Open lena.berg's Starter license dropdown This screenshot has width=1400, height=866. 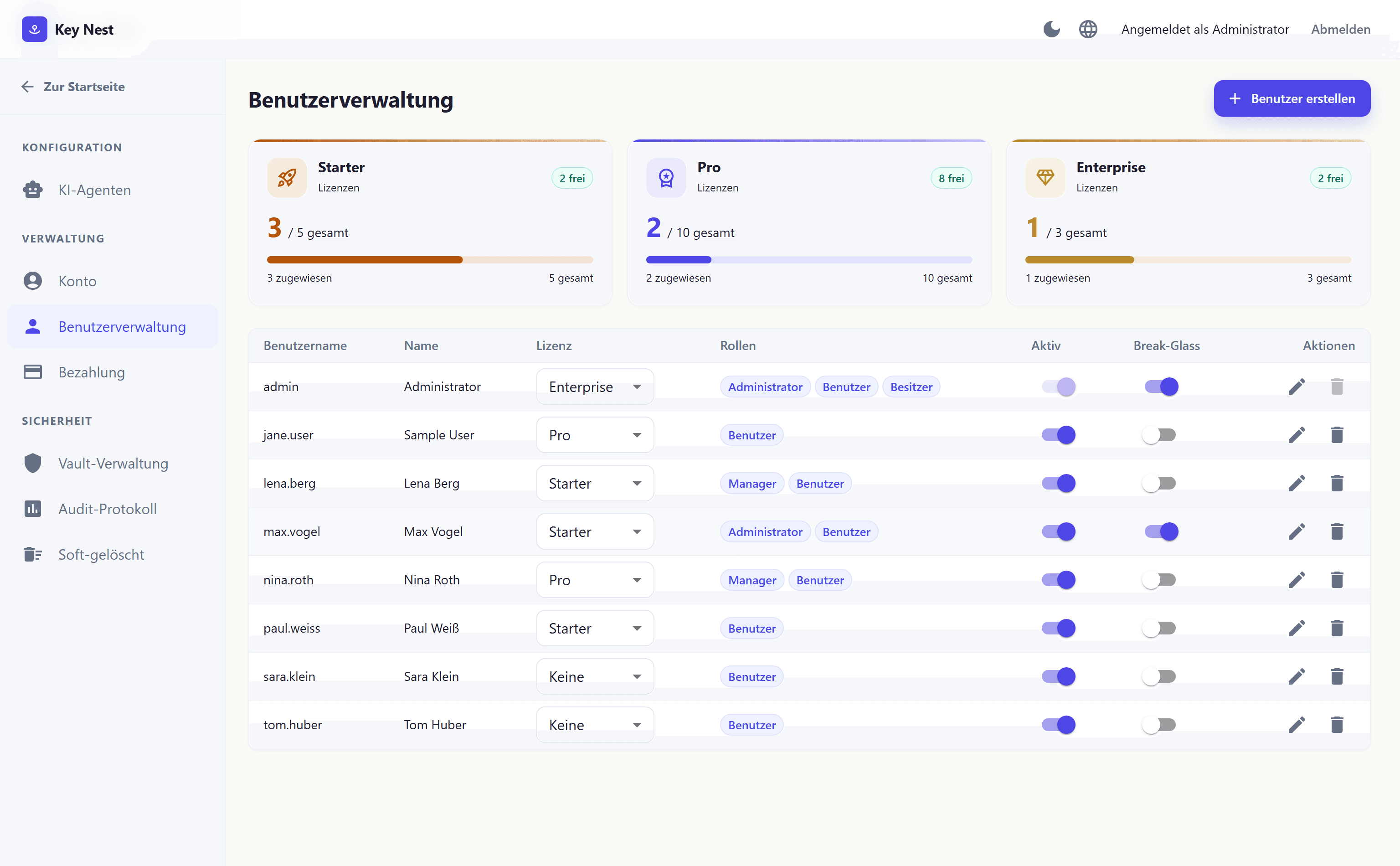click(594, 484)
